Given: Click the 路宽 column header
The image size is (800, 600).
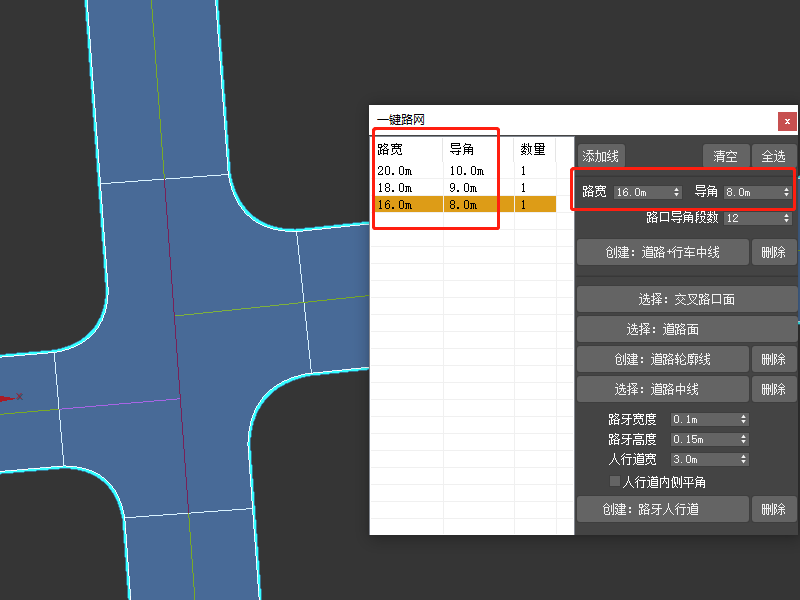Looking at the screenshot, I should (408, 149).
